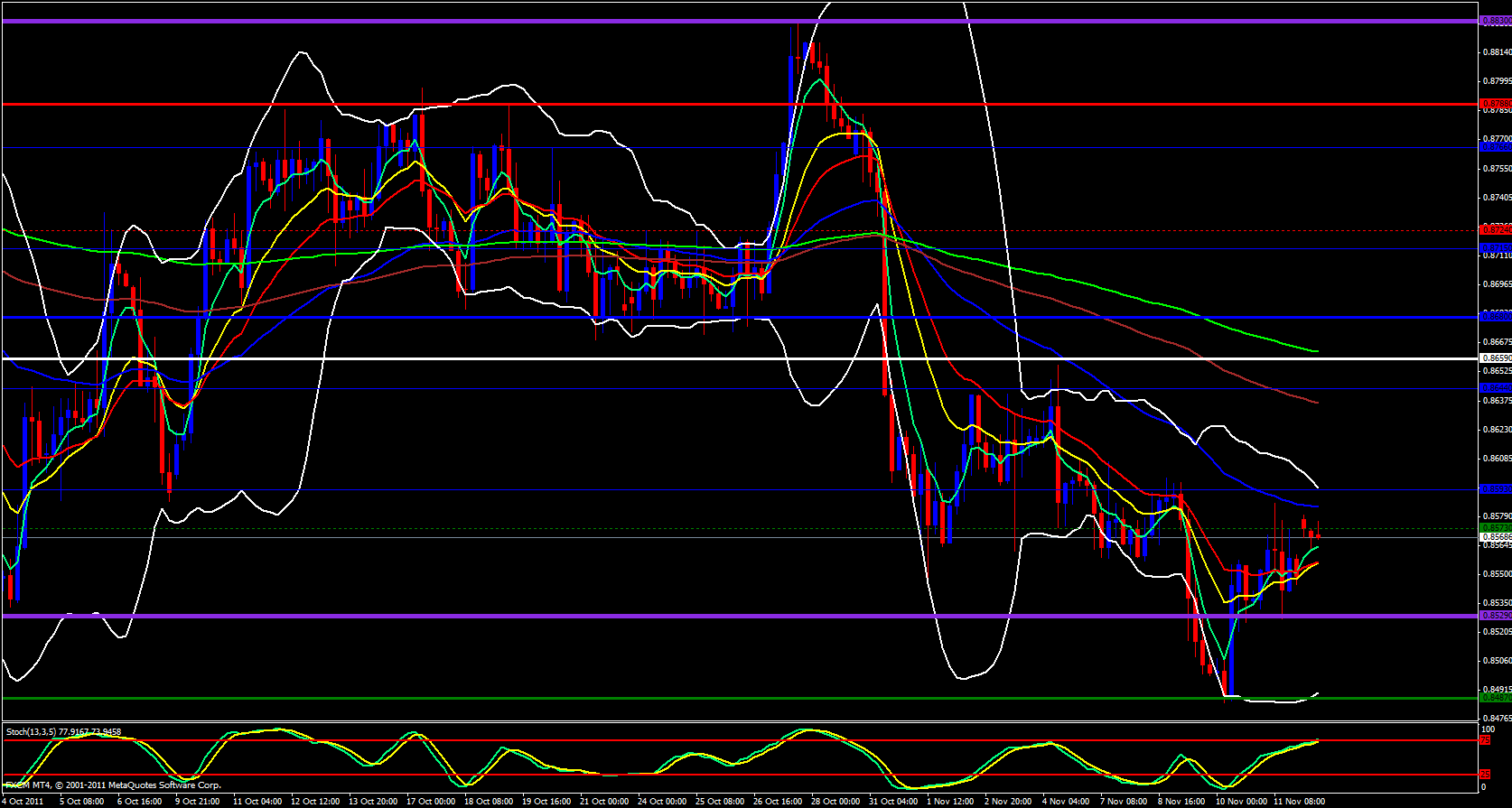Select the Stochastic 25 level label
Viewport: 1512px width, 808px height.
click(x=1484, y=775)
